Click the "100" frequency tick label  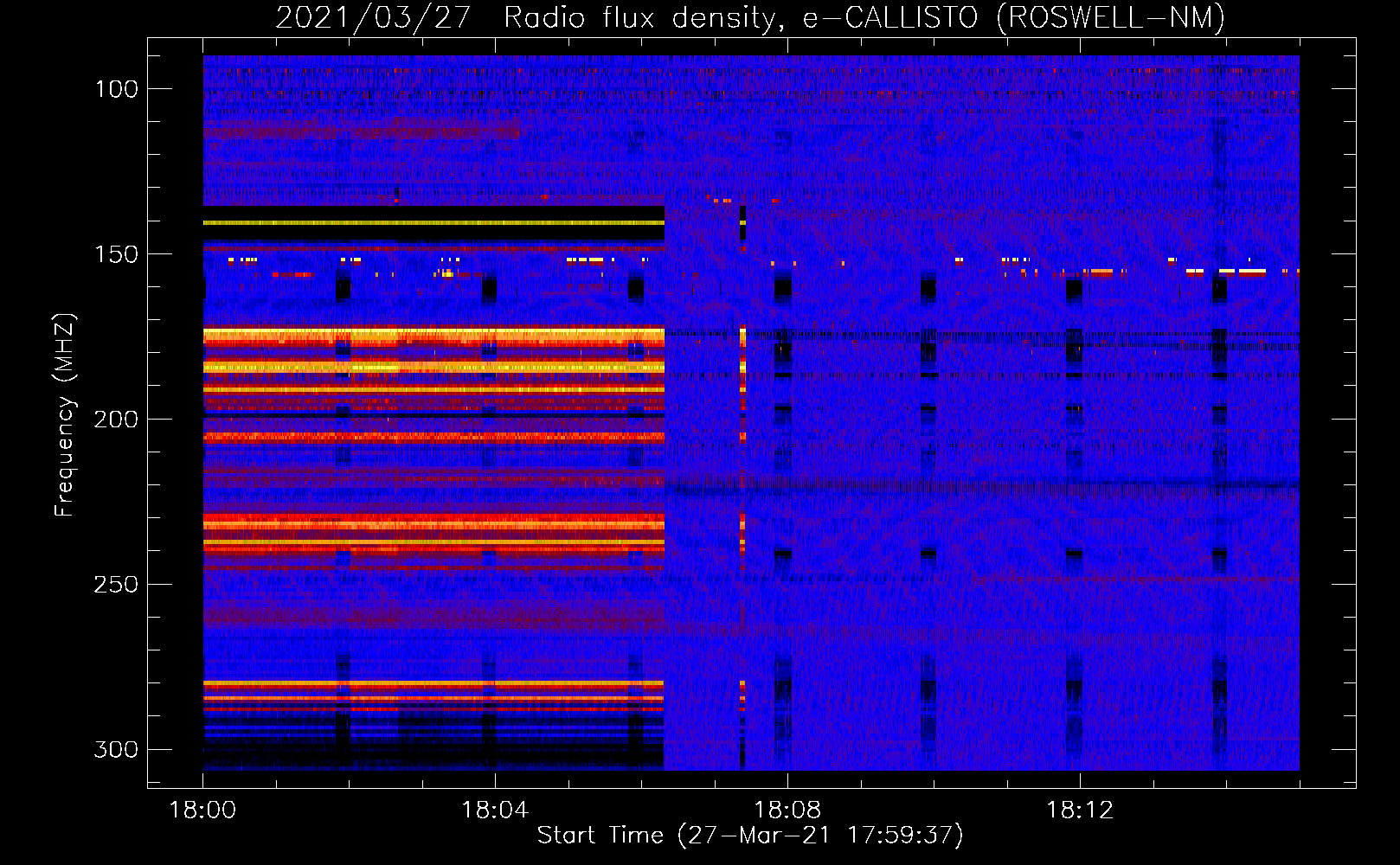pyautogui.click(x=117, y=89)
